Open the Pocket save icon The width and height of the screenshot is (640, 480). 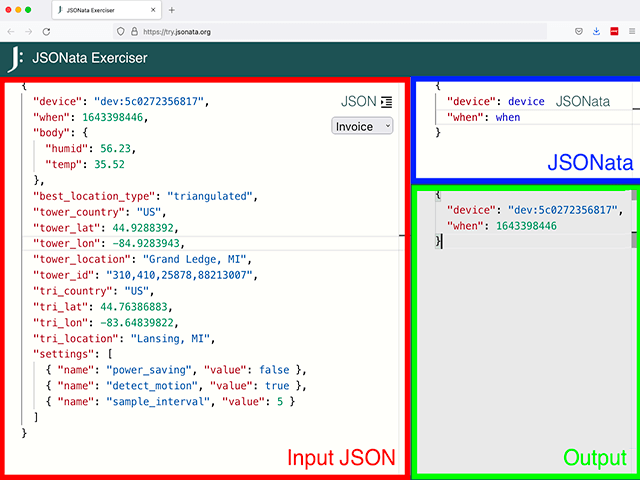pyautogui.click(x=578, y=31)
